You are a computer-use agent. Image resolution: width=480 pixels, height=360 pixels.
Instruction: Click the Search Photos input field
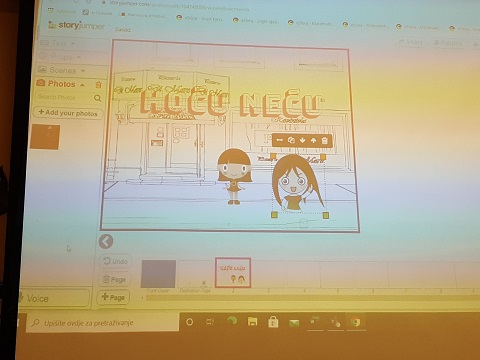pyautogui.click(x=64, y=98)
